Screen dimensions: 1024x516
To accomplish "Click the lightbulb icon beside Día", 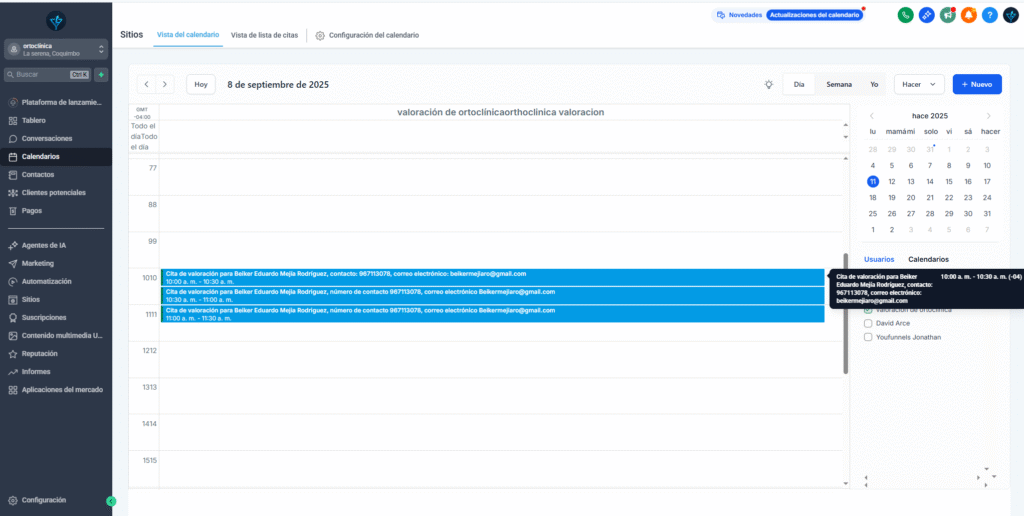I will [x=769, y=85].
